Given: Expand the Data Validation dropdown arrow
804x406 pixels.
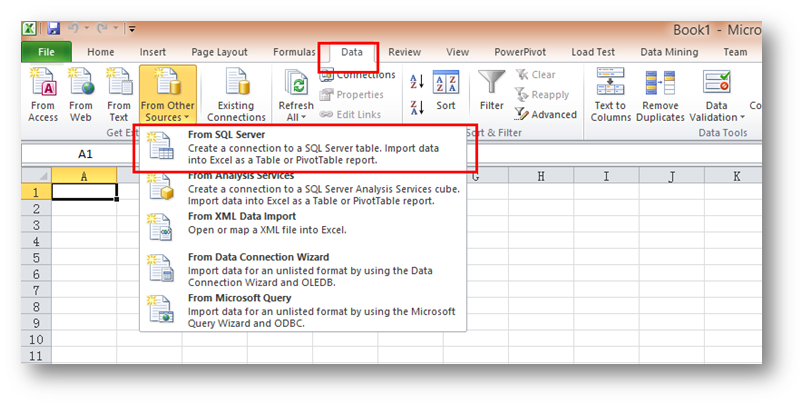Looking at the screenshot, I should pyautogui.click(x=742, y=118).
